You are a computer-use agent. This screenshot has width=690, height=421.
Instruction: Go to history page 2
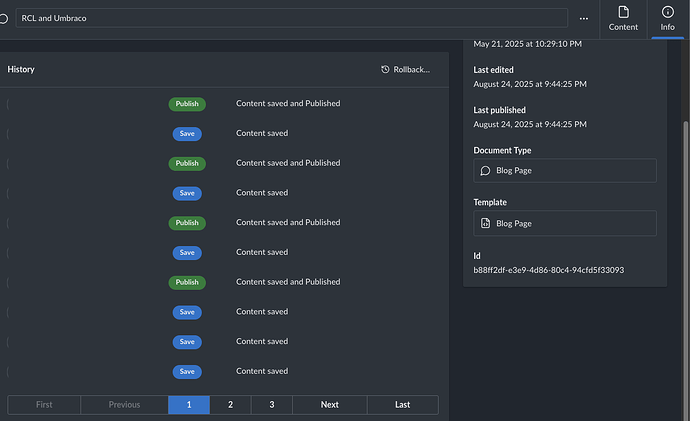click(230, 405)
